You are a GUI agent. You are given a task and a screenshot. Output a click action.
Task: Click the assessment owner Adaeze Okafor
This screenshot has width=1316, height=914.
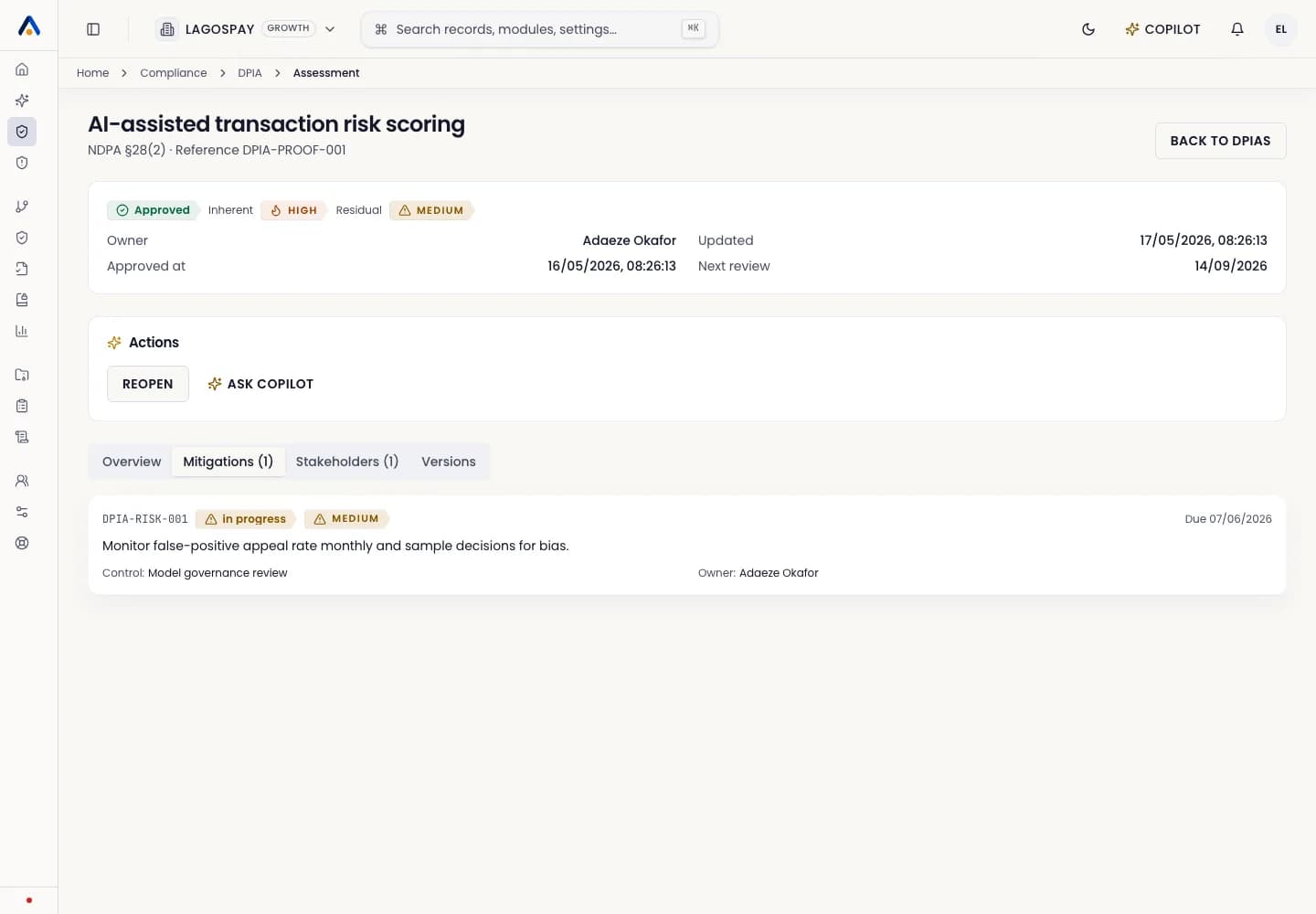630,240
